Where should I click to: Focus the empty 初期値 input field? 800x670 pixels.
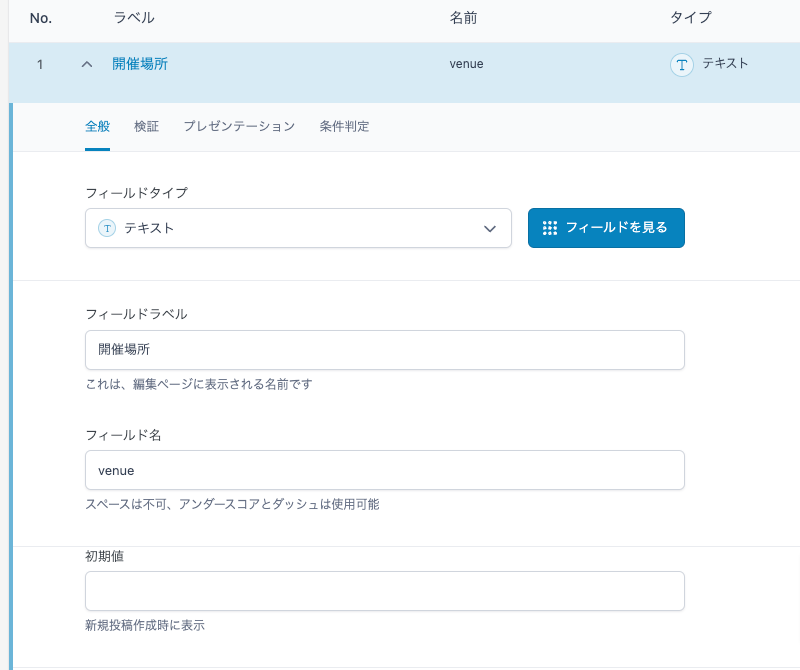tap(385, 591)
